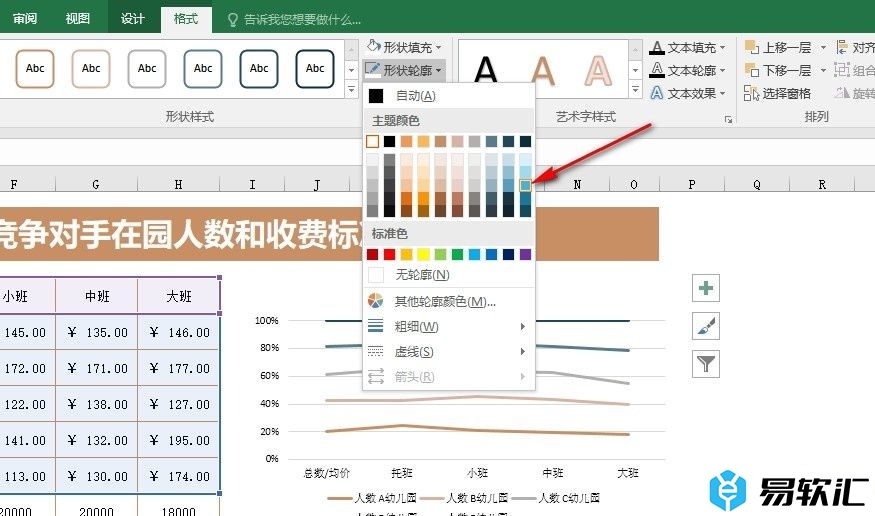
Task: Click the cell ¥ 195.00
Action: point(179,440)
